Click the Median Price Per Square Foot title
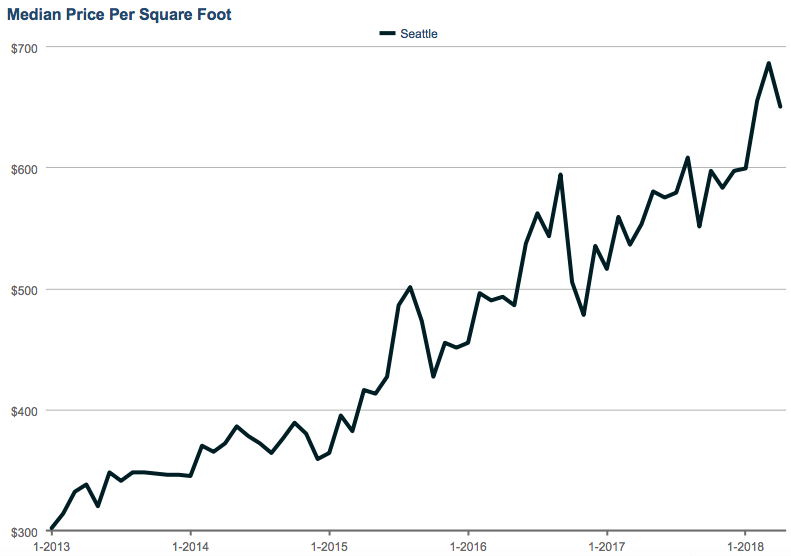Viewport: 791px width, 556px height. [119, 15]
